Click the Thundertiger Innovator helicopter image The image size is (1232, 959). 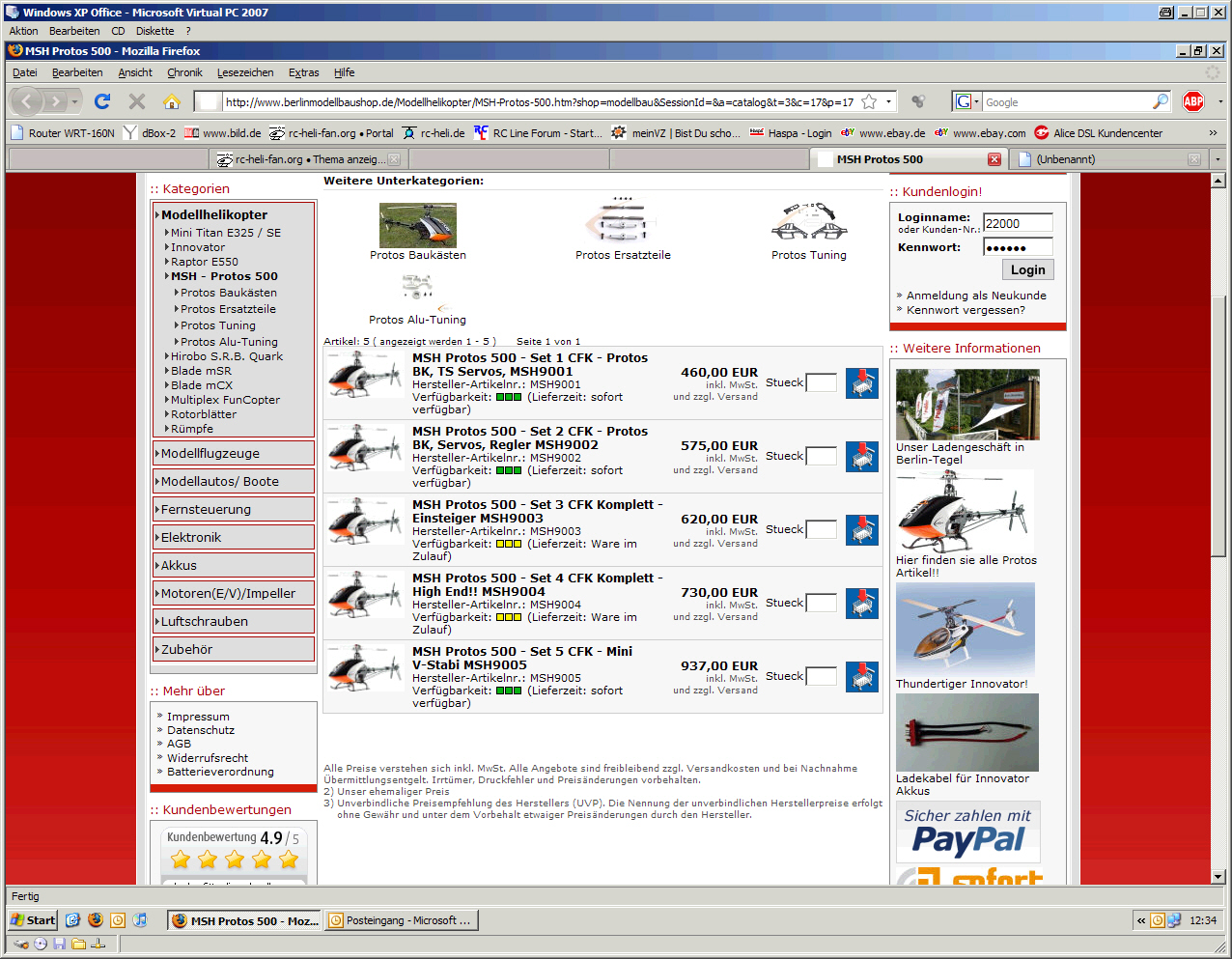966,630
